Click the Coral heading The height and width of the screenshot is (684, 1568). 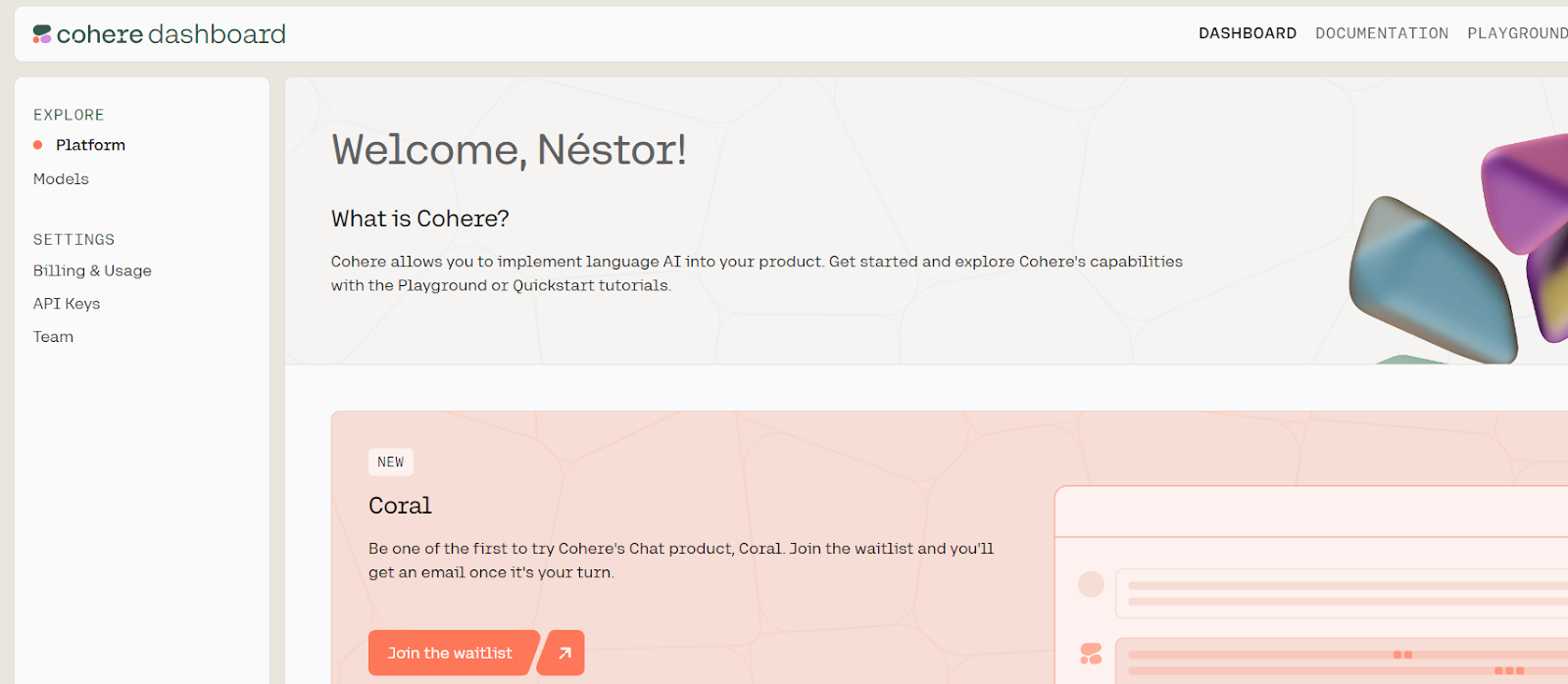[400, 506]
